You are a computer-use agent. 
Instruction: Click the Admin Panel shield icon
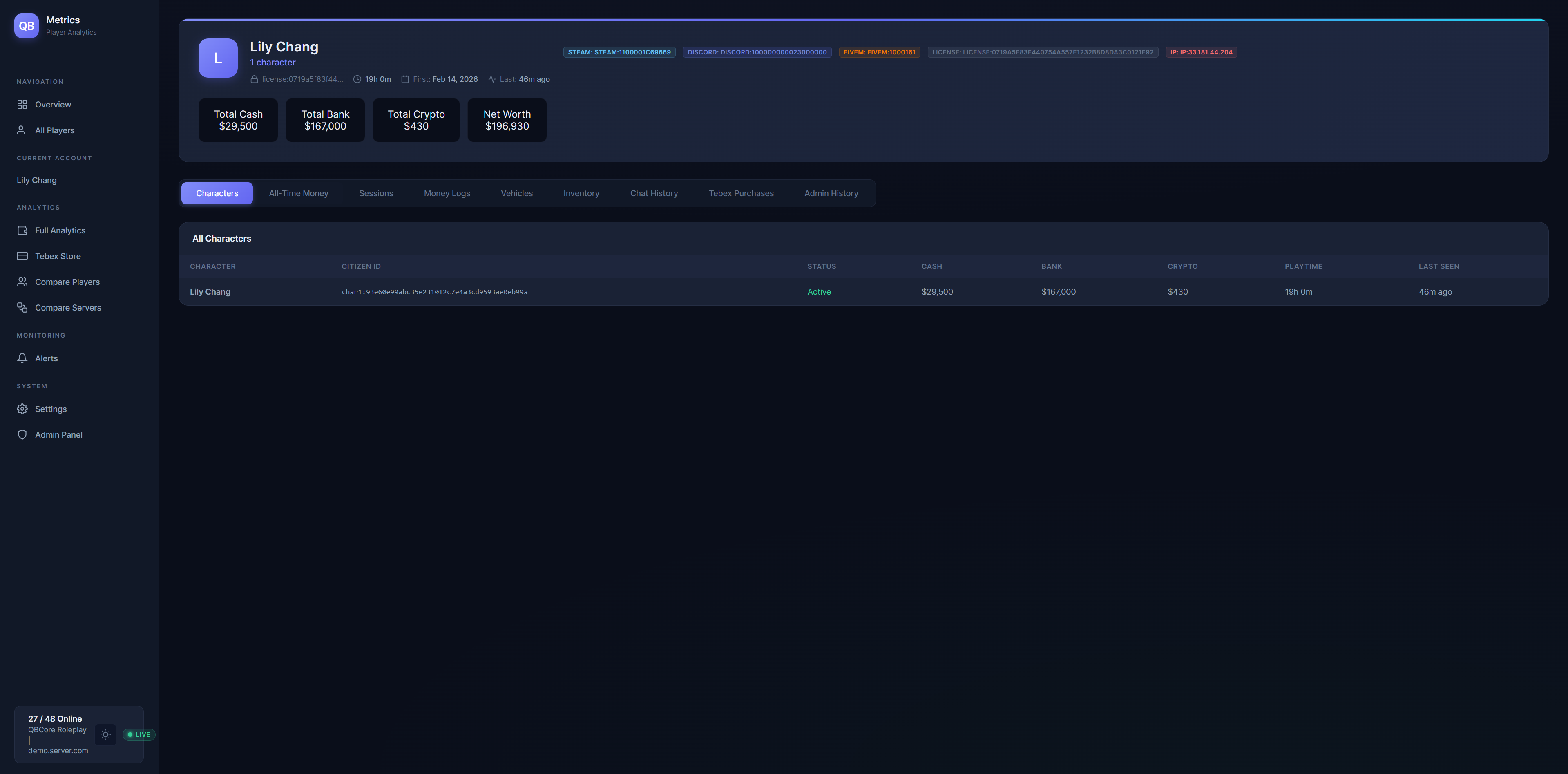coord(22,435)
